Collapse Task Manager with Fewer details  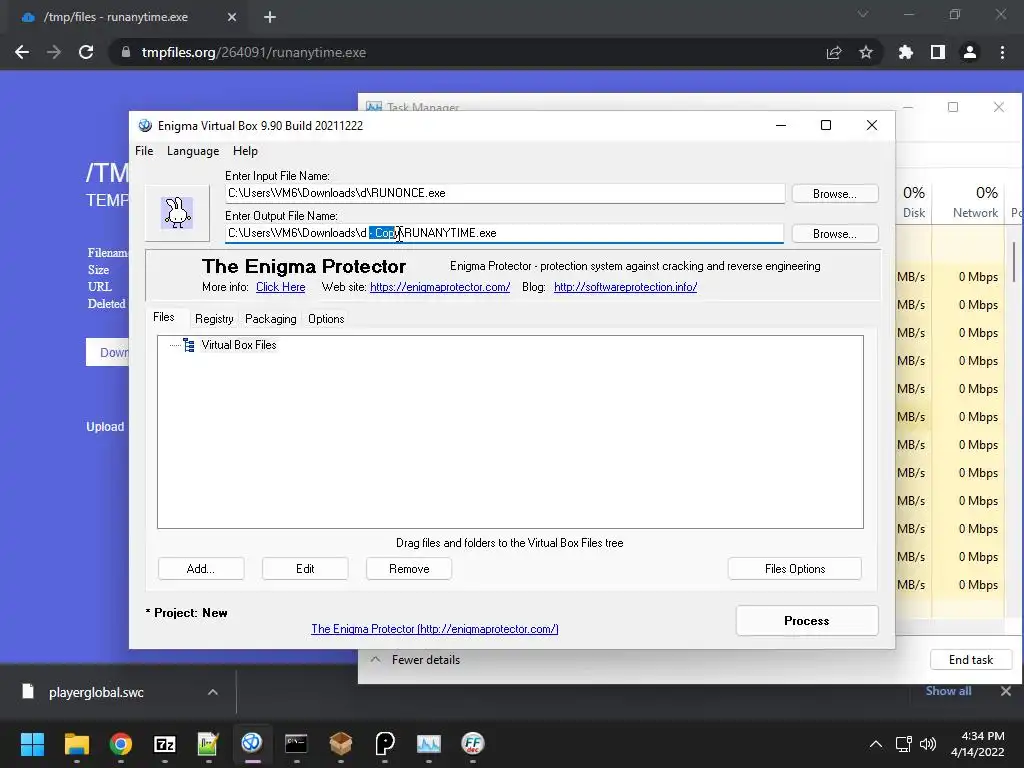pyautogui.click(x=415, y=660)
